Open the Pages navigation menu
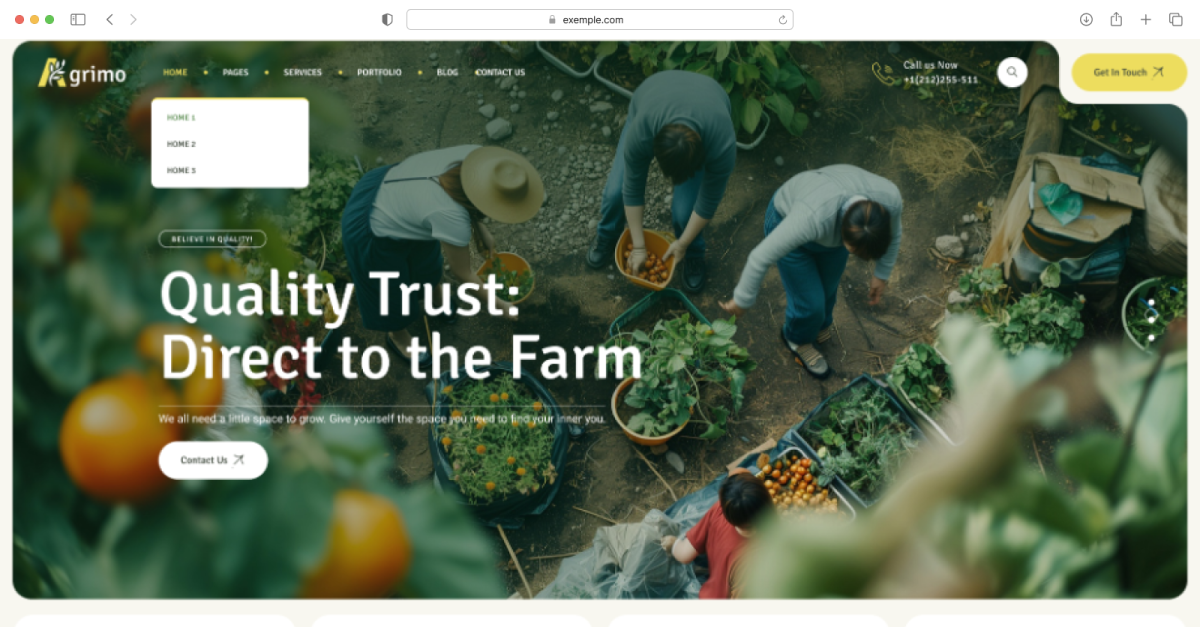This screenshot has width=1200, height=627. [235, 72]
